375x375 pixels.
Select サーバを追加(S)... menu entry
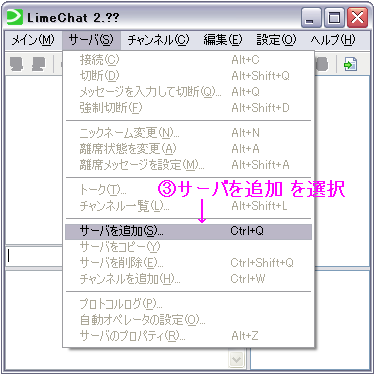(188, 231)
